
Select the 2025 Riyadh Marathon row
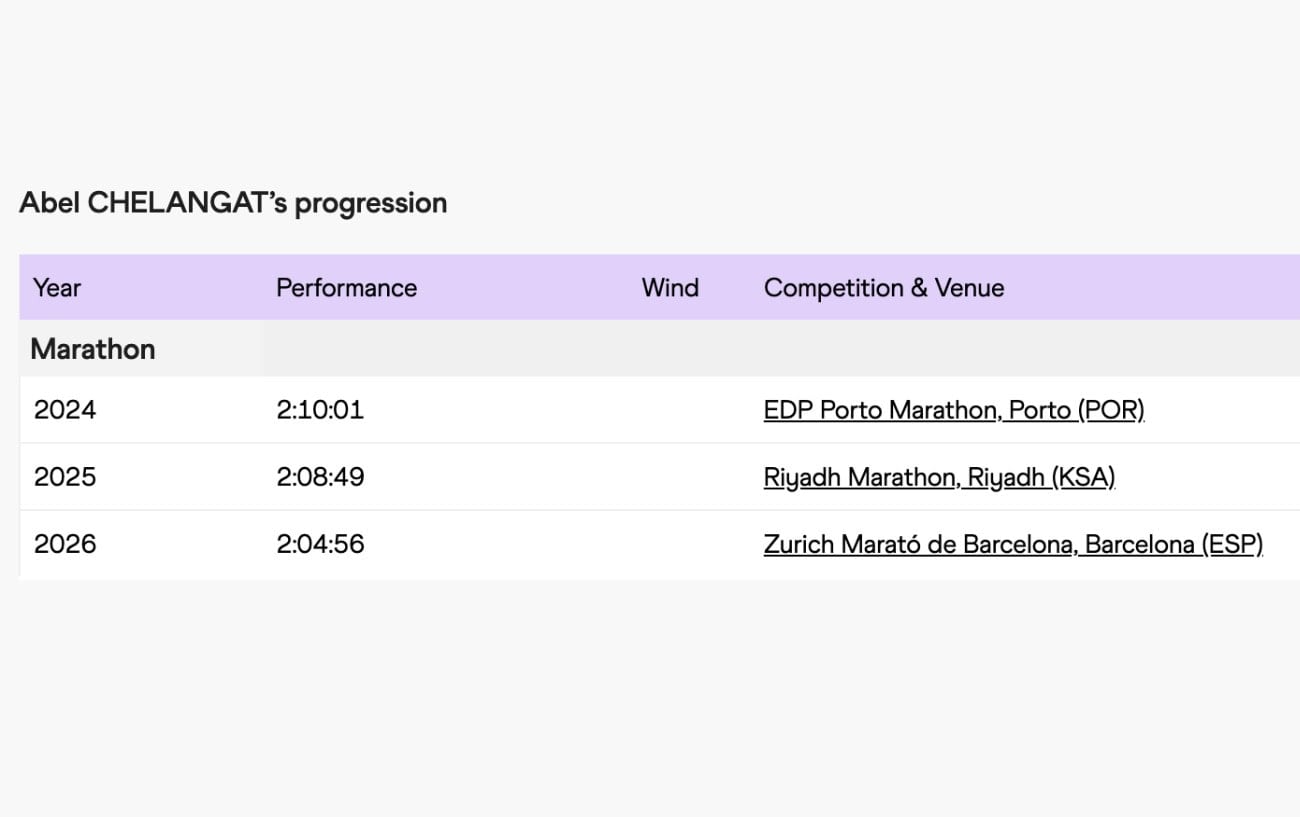[500, 477]
